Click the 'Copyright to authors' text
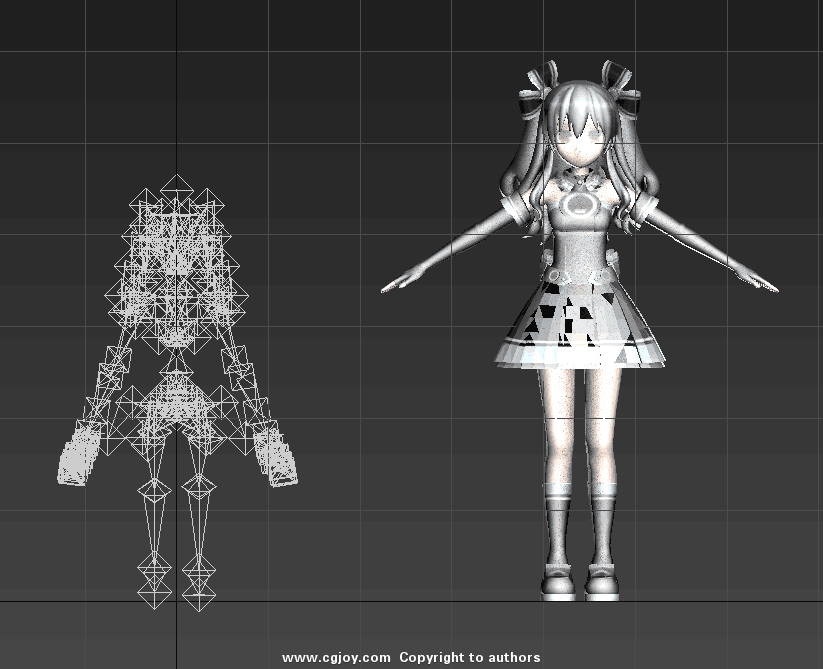The width and height of the screenshot is (823, 669). coord(470,657)
